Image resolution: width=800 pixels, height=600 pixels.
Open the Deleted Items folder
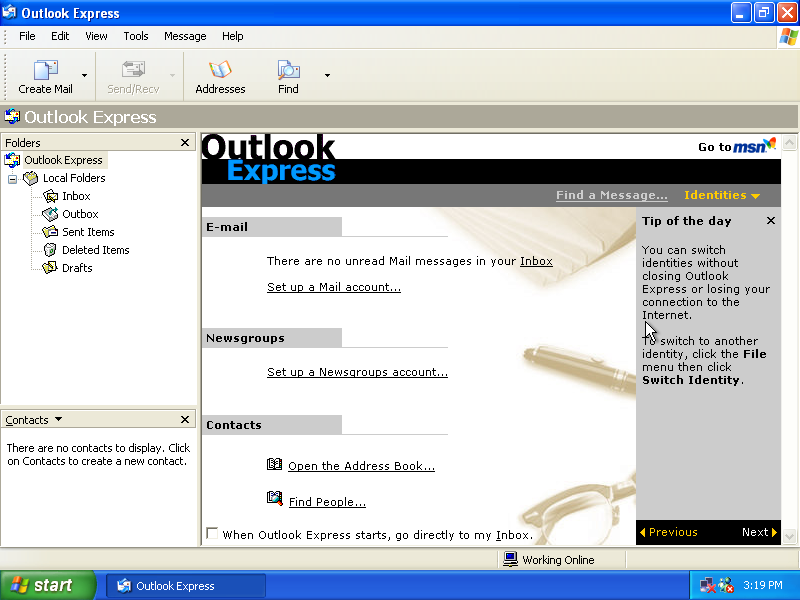click(94, 250)
